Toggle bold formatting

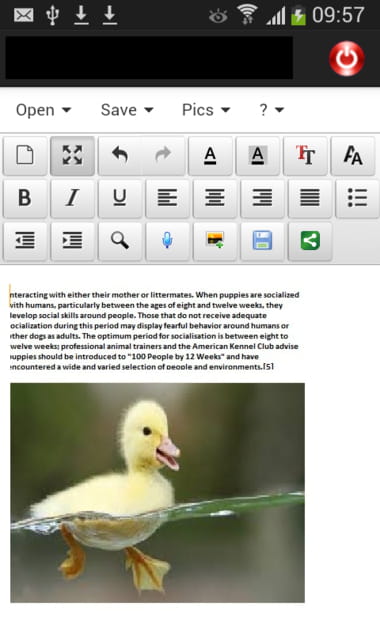pyautogui.click(x=25, y=198)
